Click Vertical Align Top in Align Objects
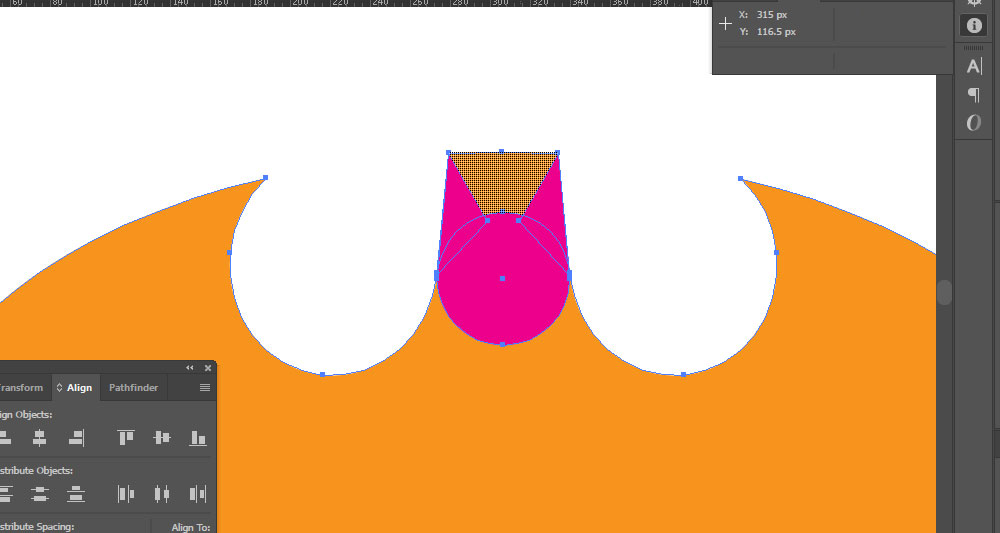 click(x=126, y=437)
